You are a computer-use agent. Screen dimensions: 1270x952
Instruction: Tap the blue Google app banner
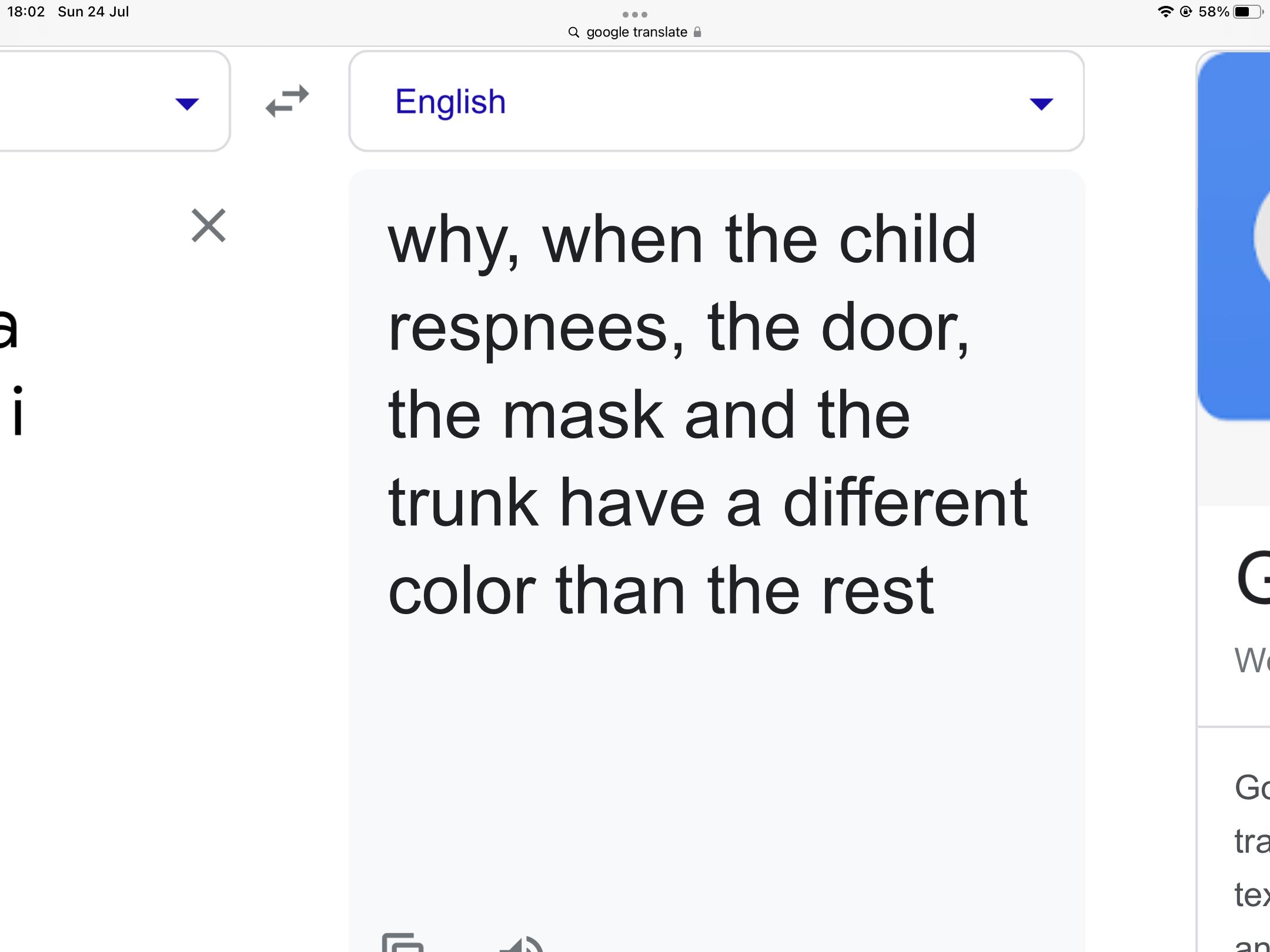pos(1234,236)
